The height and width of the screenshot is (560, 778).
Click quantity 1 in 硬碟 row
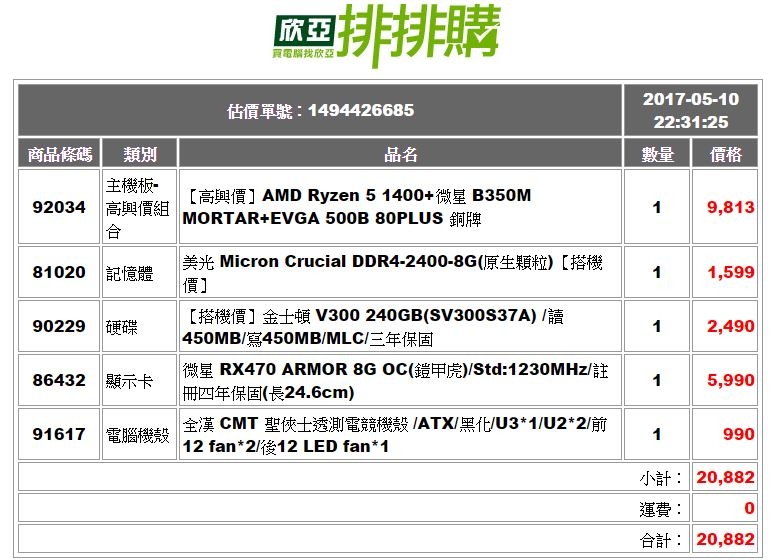(x=657, y=326)
